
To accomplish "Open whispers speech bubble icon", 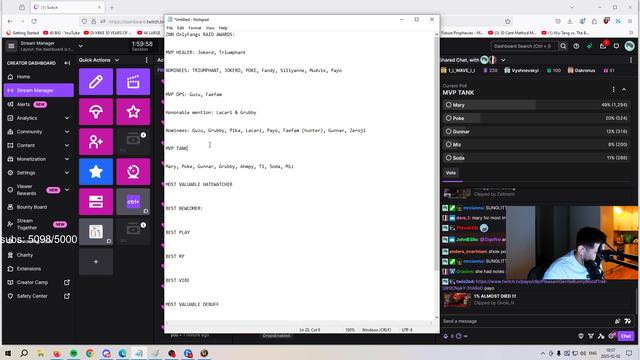I will point(616,46).
